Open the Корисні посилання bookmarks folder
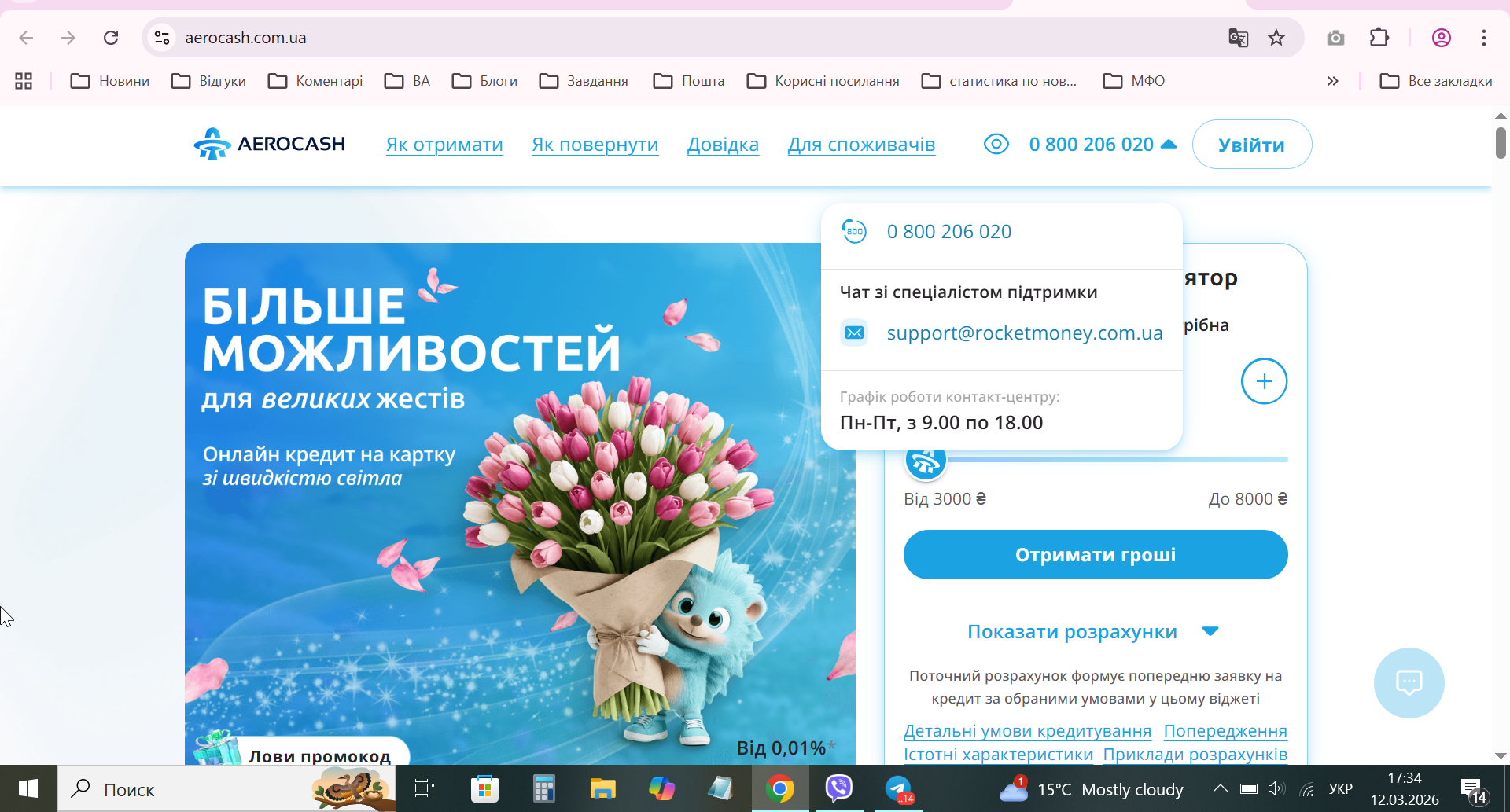Viewport: 1510px width, 812px height. point(823,81)
